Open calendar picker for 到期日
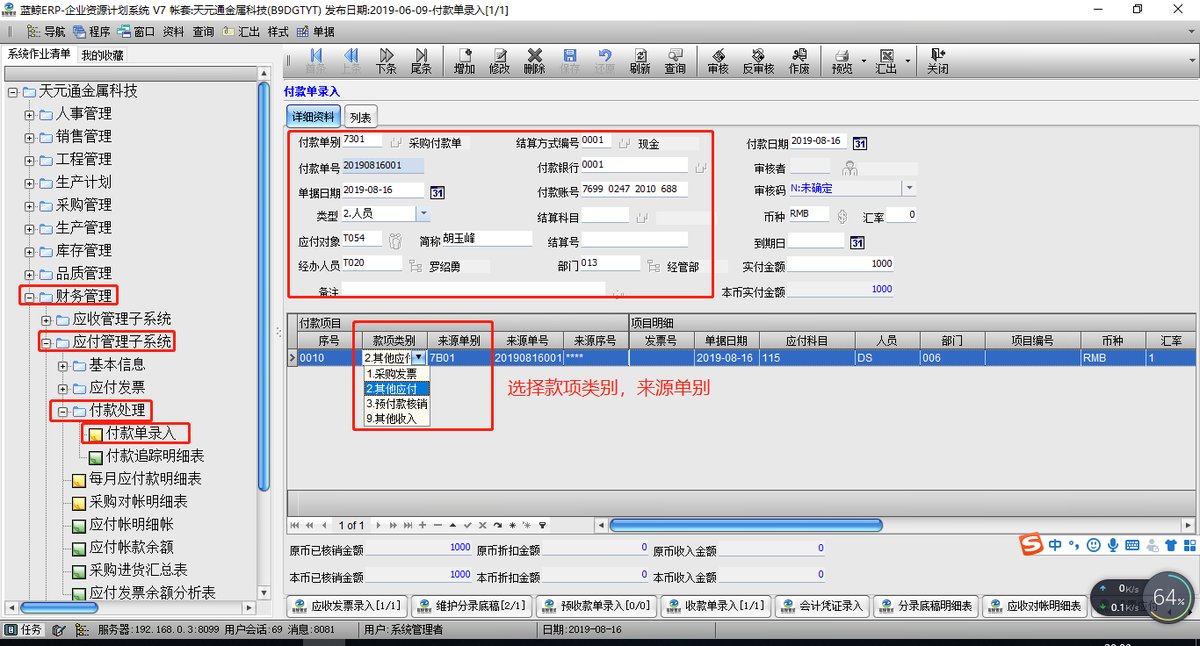The height and width of the screenshot is (646, 1200). [x=857, y=242]
